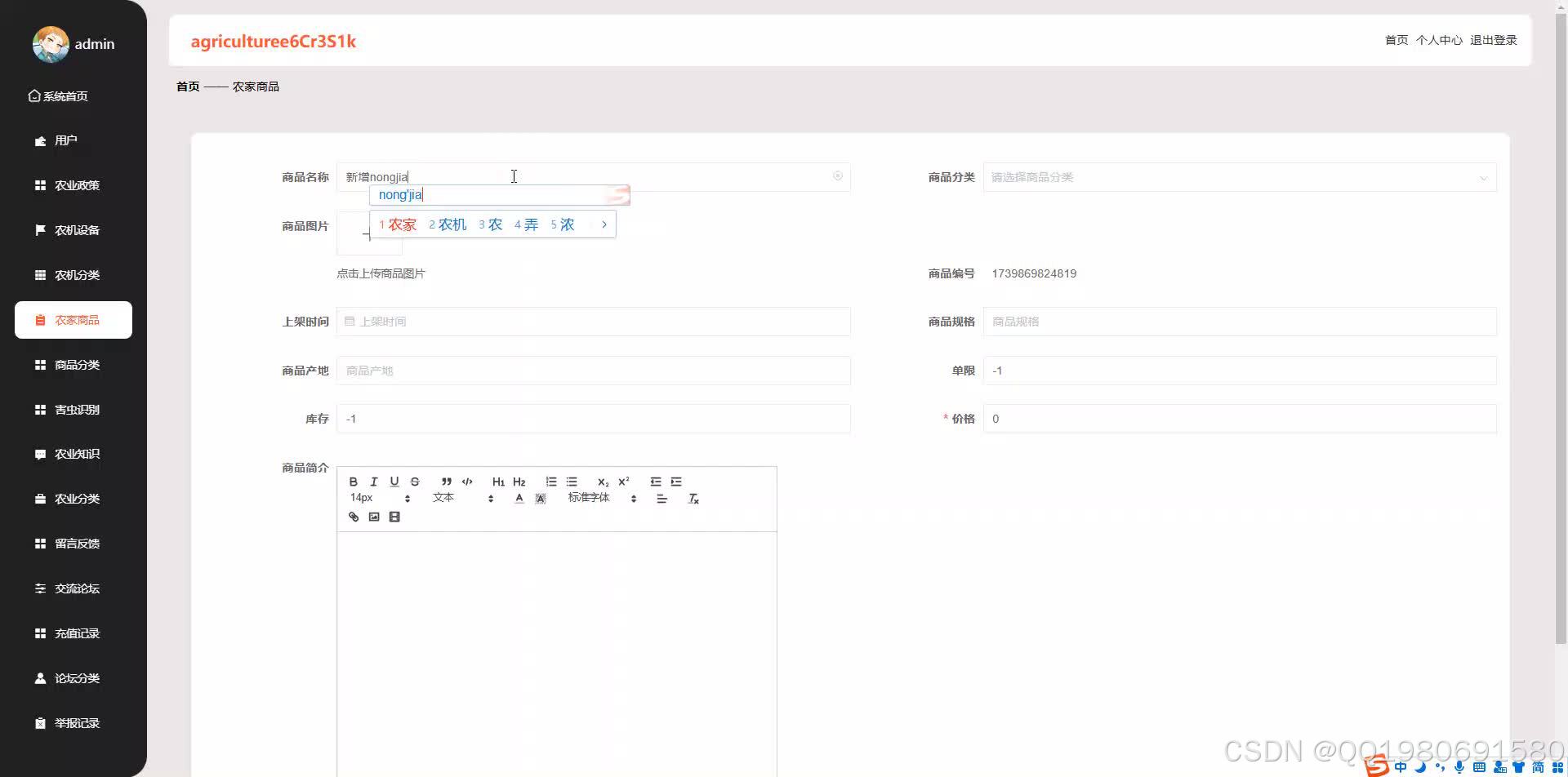Open the 农业分类 sidebar menu
Screen dimensions: 1568x777
tap(73, 499)
